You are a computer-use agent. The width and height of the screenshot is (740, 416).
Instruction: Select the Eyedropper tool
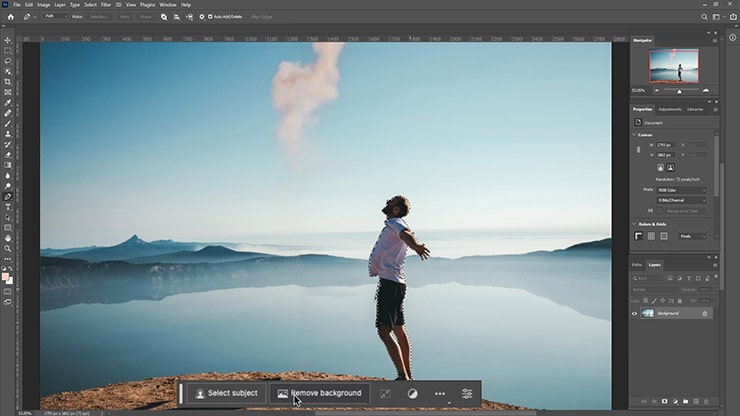pos(8,102)
